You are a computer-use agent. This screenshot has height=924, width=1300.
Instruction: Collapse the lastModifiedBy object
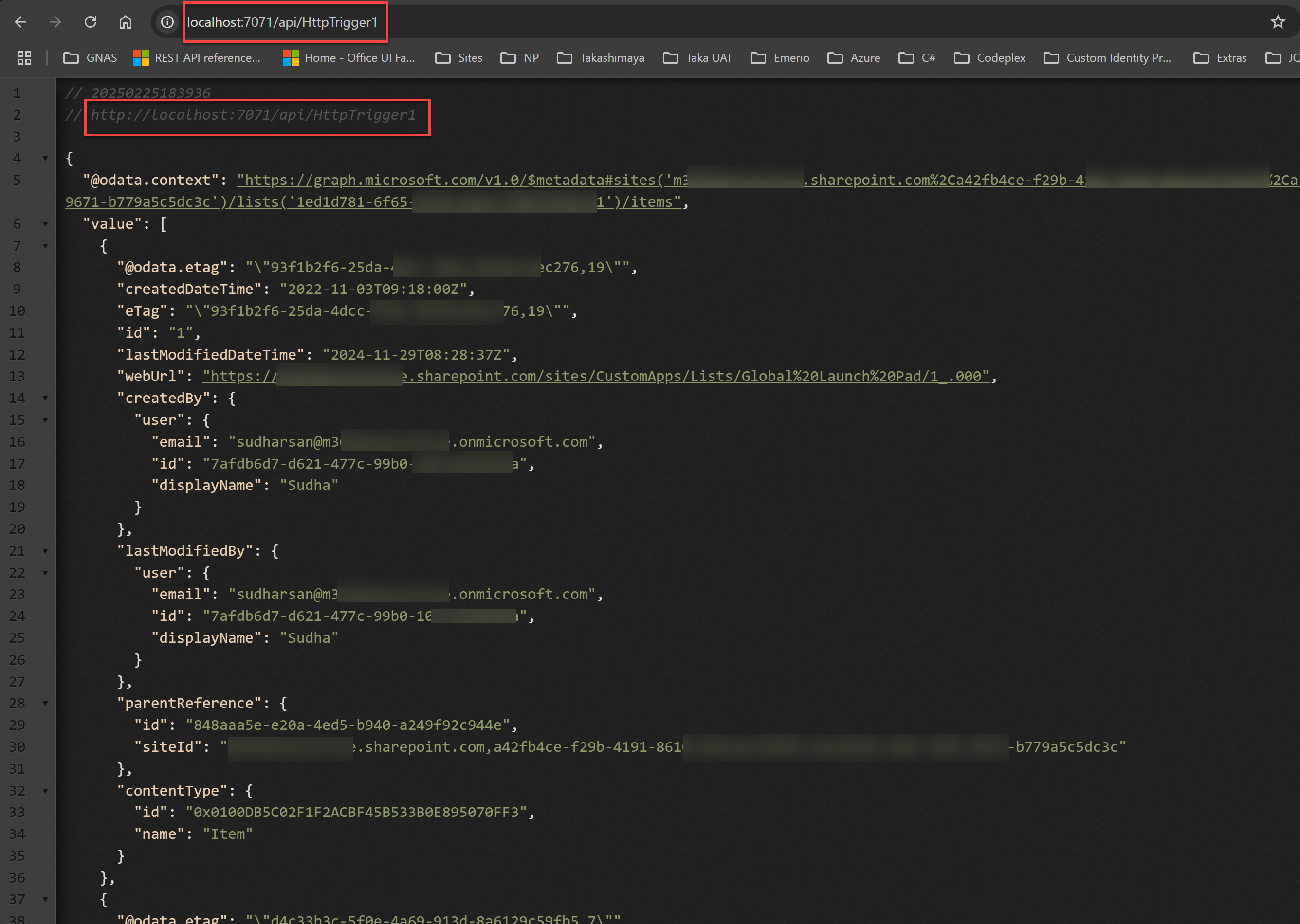click(x=45, y=551)
